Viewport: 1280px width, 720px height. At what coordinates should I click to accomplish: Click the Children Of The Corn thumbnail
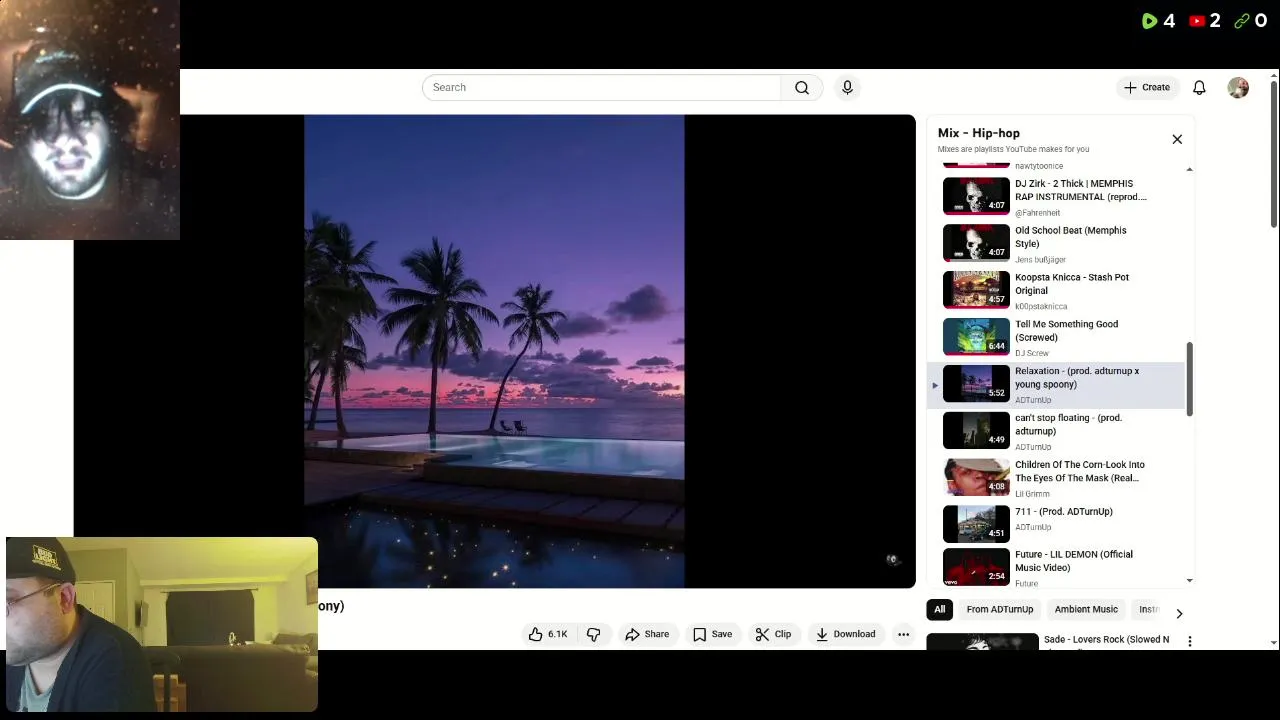(x=976, y=477)
